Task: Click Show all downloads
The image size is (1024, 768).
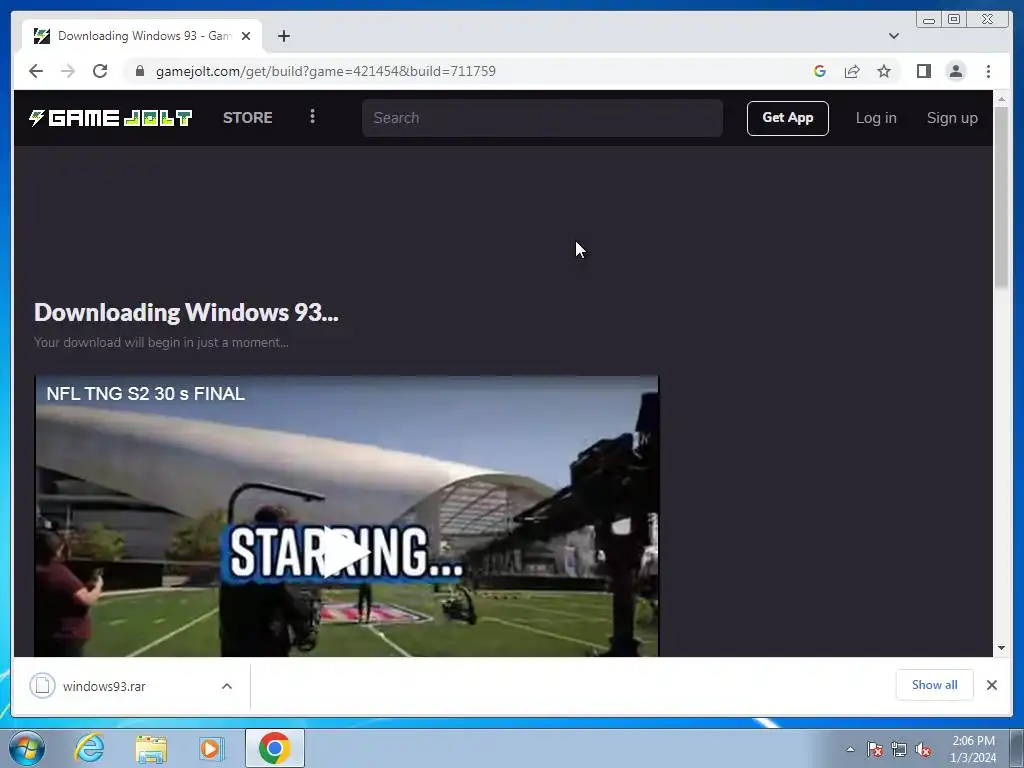Action: (x=935, y=685)
